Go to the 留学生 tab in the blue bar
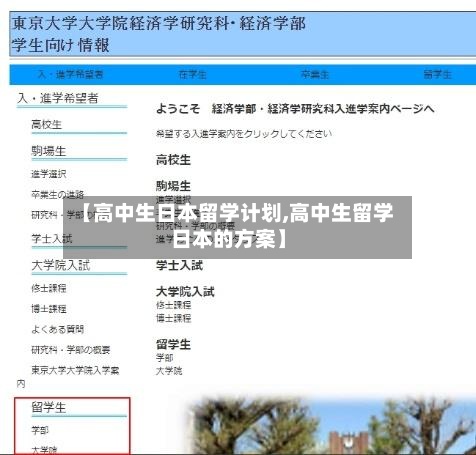The width and height of the screenshot is (476, 455). 437,74
